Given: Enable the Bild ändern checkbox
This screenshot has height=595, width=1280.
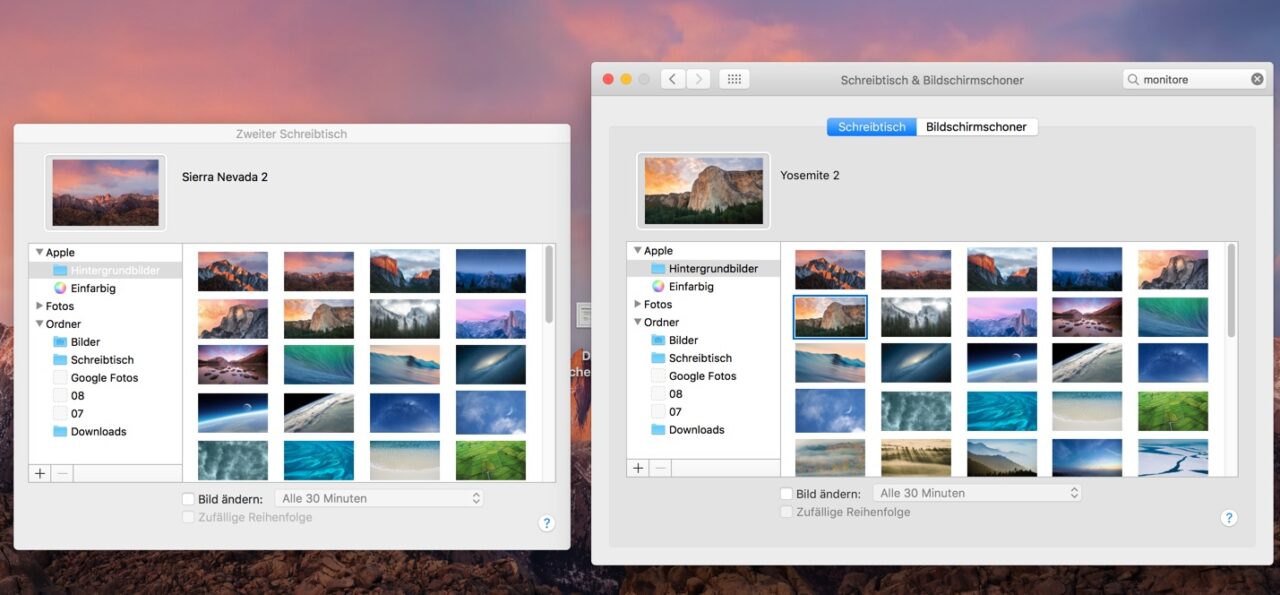Looking at the screenshot, I should 786,492.
